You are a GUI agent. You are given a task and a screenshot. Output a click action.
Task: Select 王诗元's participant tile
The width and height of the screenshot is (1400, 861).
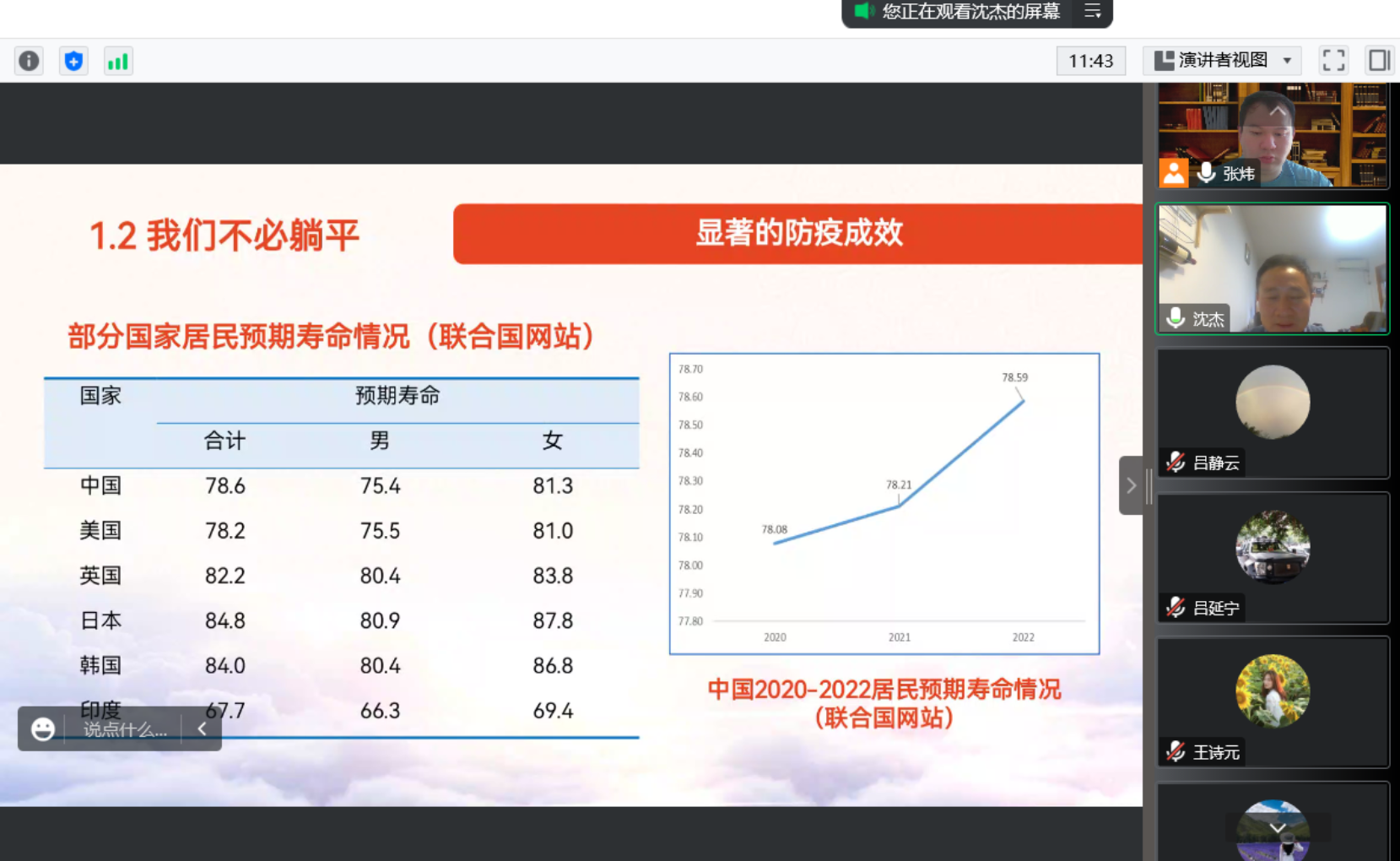tap(1273, 702)
